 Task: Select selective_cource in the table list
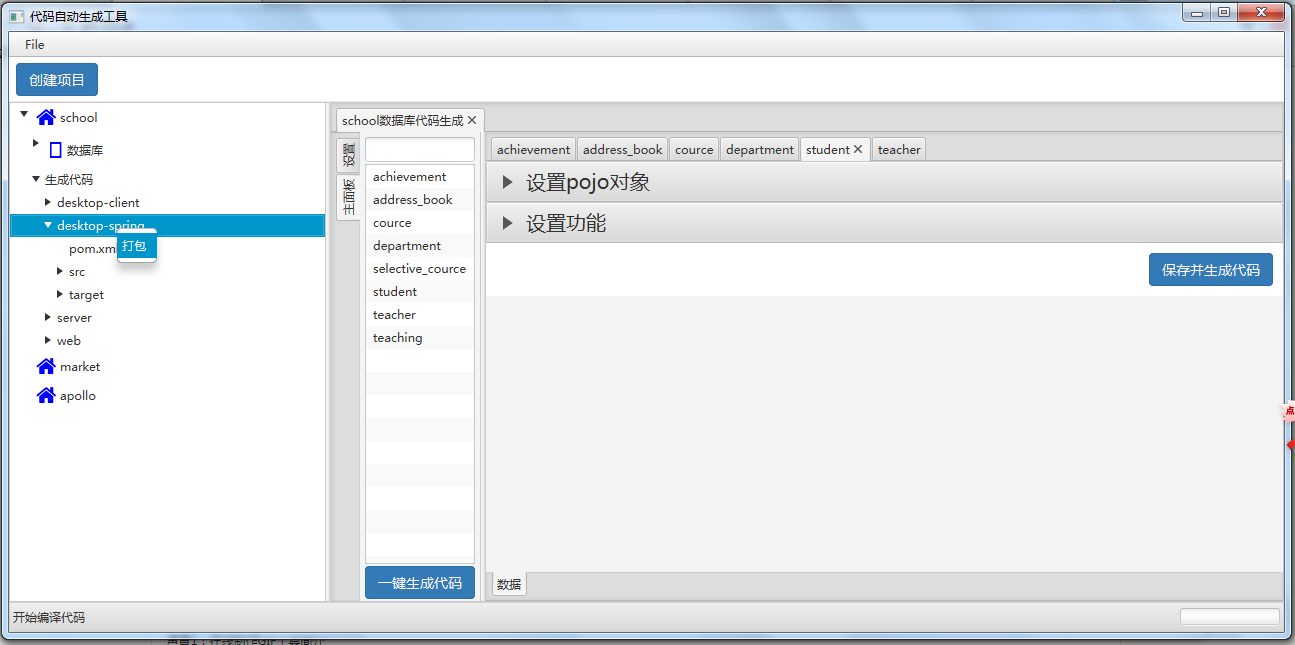pyautogui.click(x=420, y=268)
